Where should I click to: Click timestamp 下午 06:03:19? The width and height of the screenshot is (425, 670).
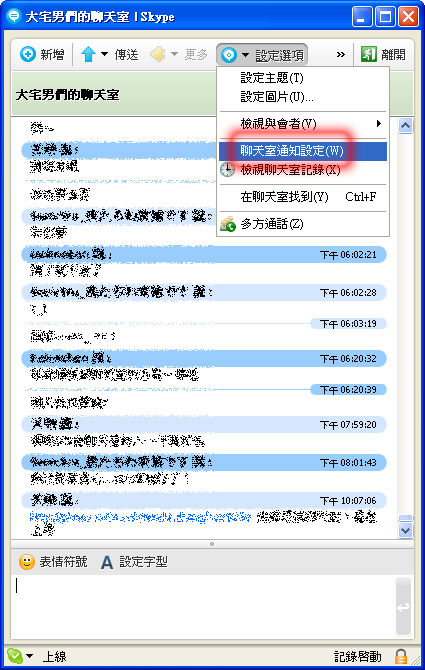coord(348,323)
